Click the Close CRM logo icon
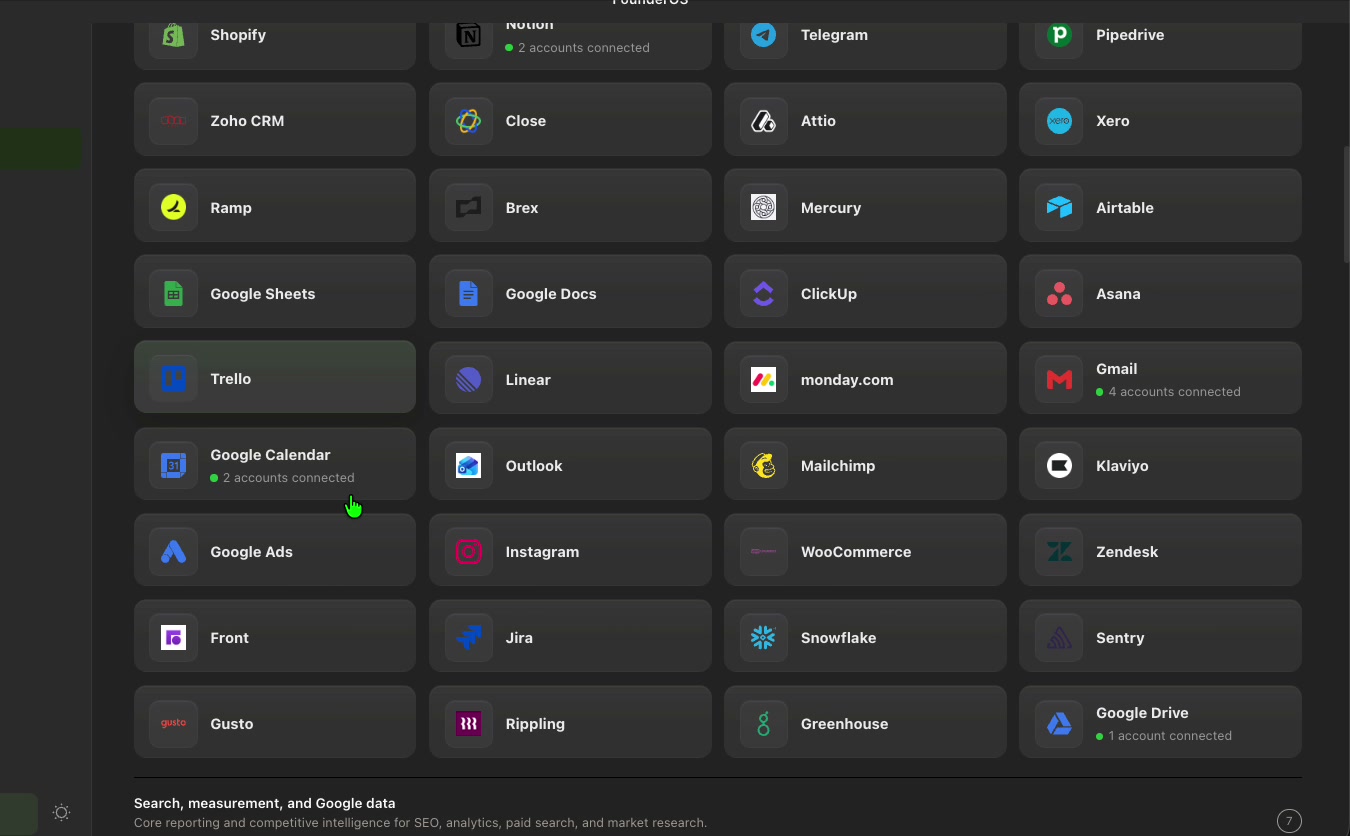The image size is (1350, 836). [x=469, y=121]
